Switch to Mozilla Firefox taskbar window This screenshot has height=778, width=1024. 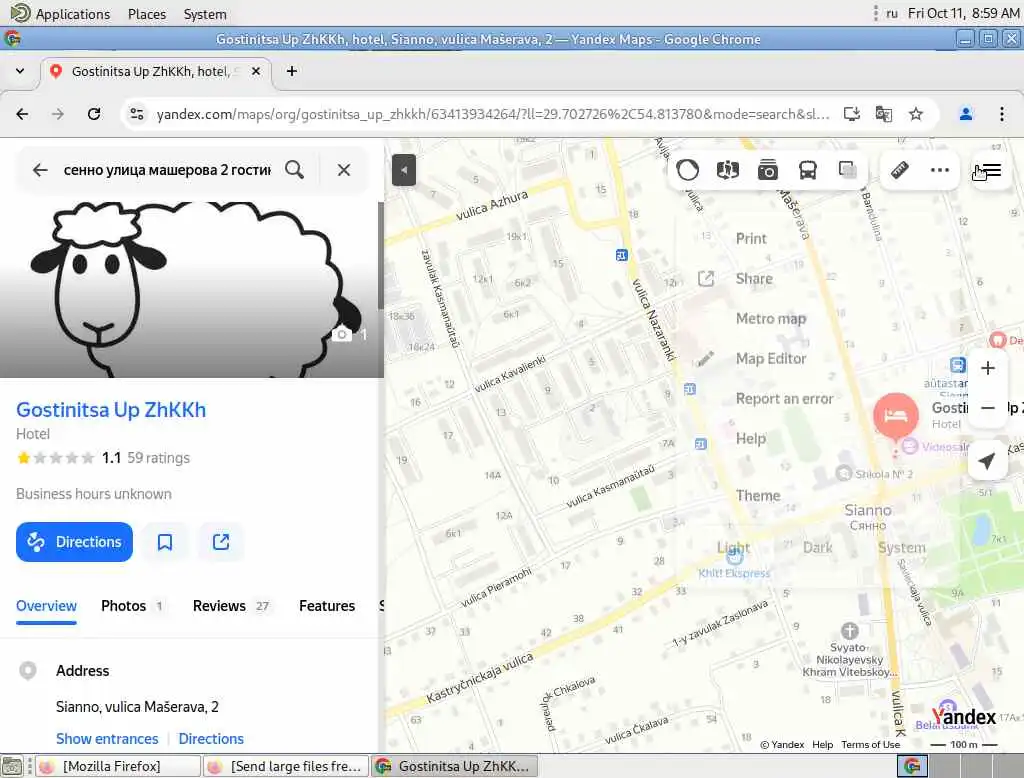pyautogui.click(x=118, y=766)
